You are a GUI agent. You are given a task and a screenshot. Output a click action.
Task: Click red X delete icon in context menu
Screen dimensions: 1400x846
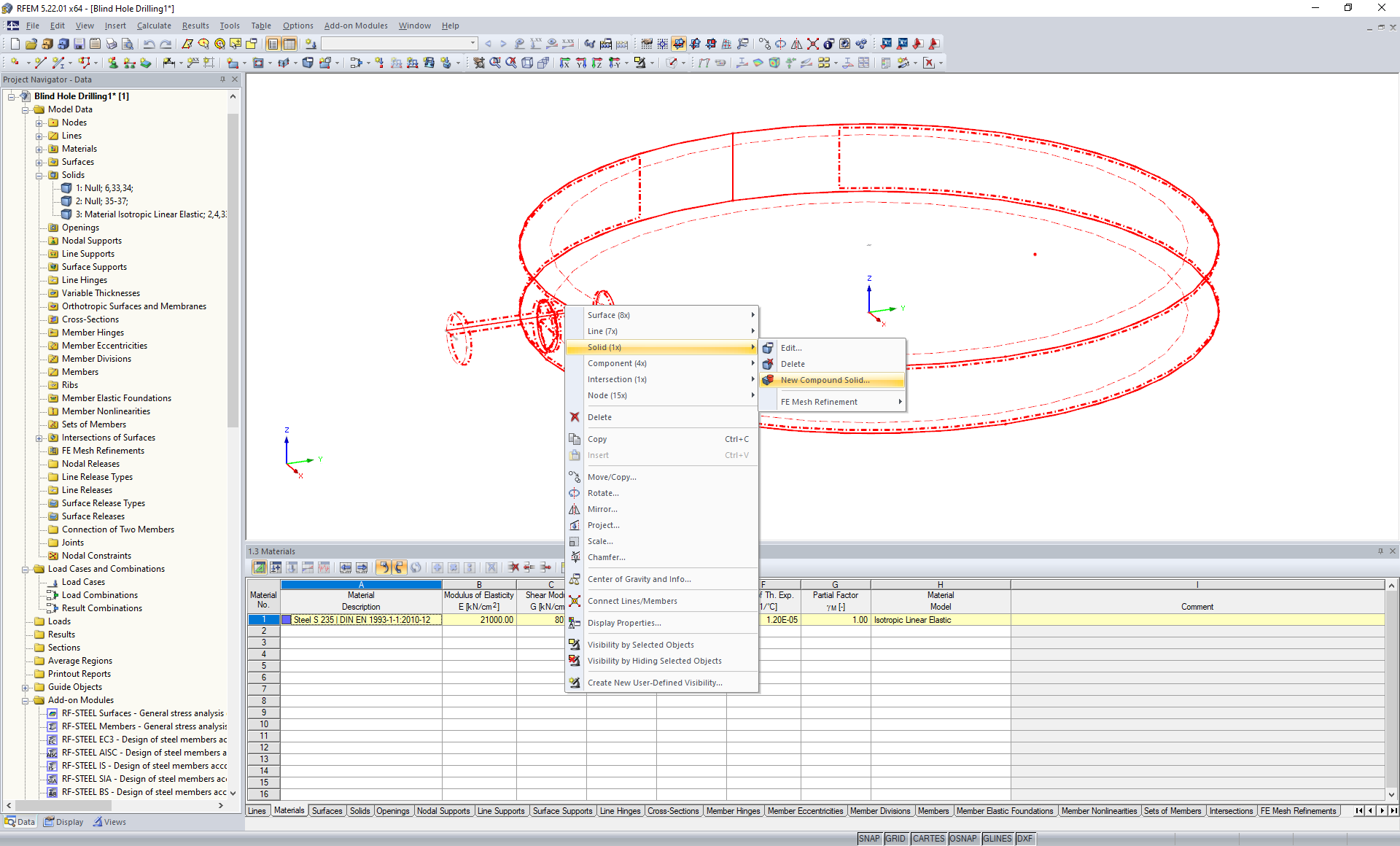pos(575,417)
